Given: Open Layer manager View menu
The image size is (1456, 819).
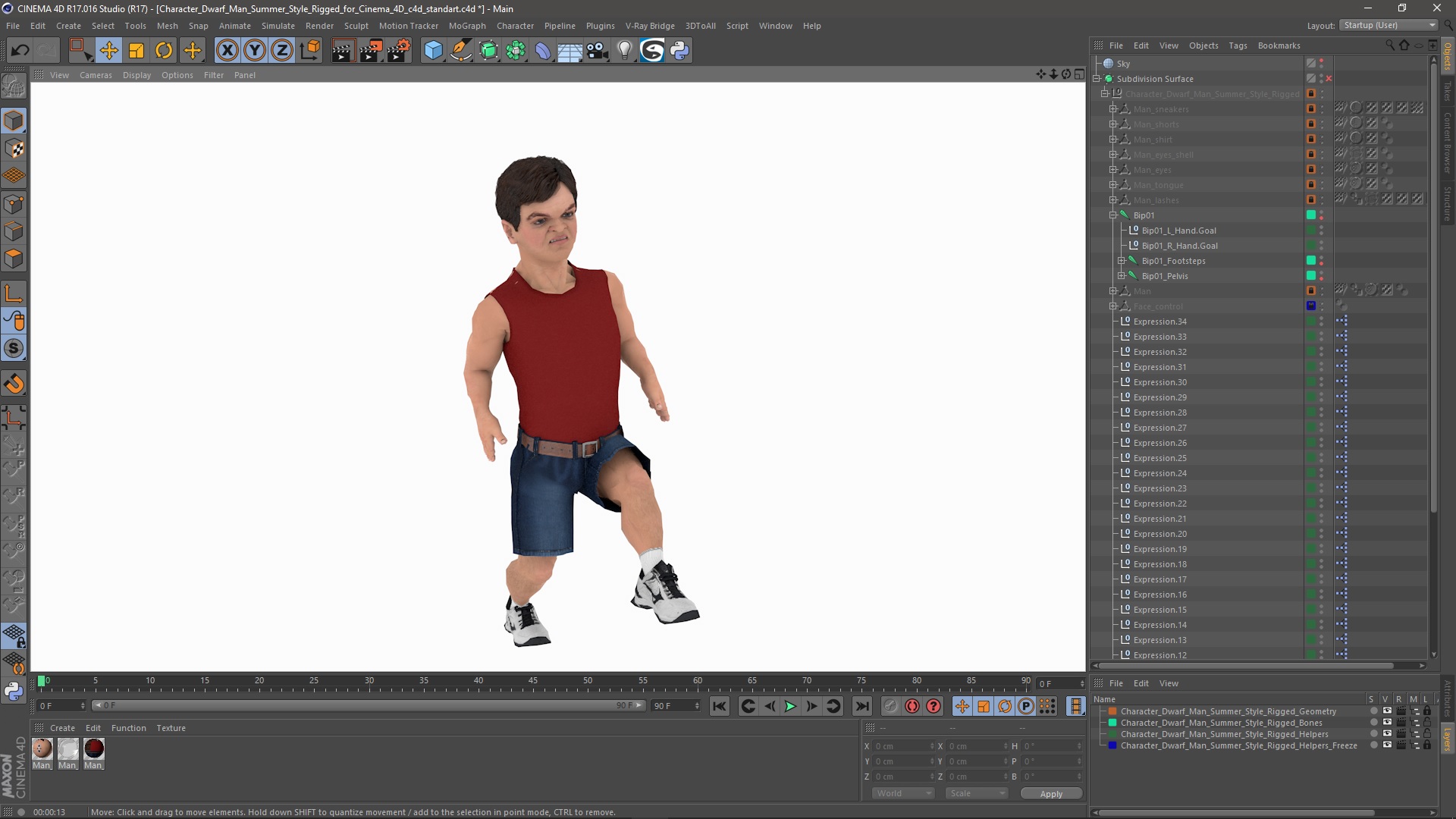Looking at the screenshot, I should point(1169,683).
